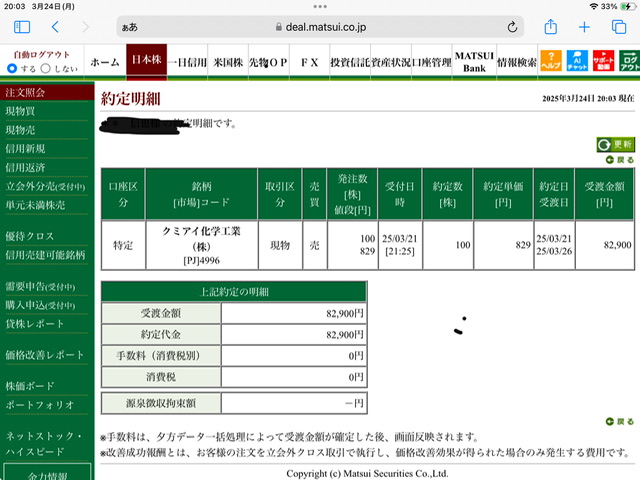Go back with Safari back arrow
This screenshot has height=480, width=640.
pos(55,27)
